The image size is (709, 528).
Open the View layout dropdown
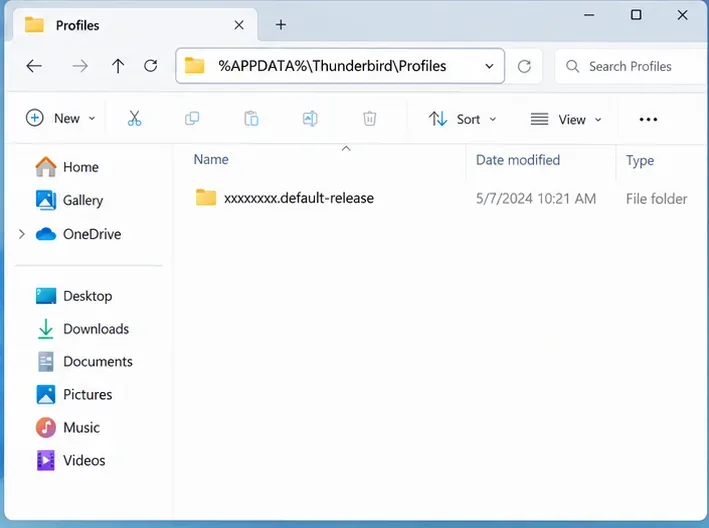[x=566, y=119]
